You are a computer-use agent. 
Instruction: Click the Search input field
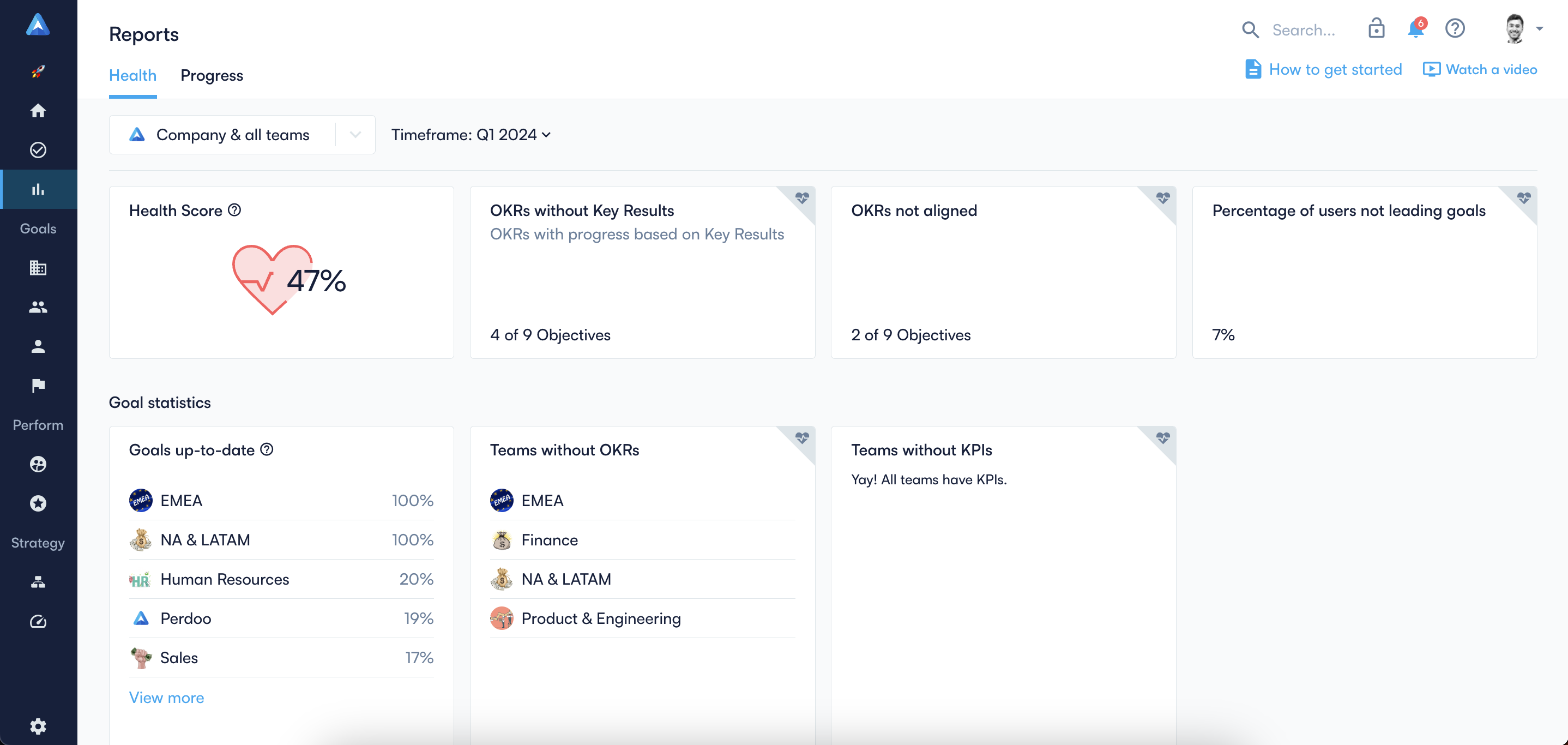coord(1302,30)
